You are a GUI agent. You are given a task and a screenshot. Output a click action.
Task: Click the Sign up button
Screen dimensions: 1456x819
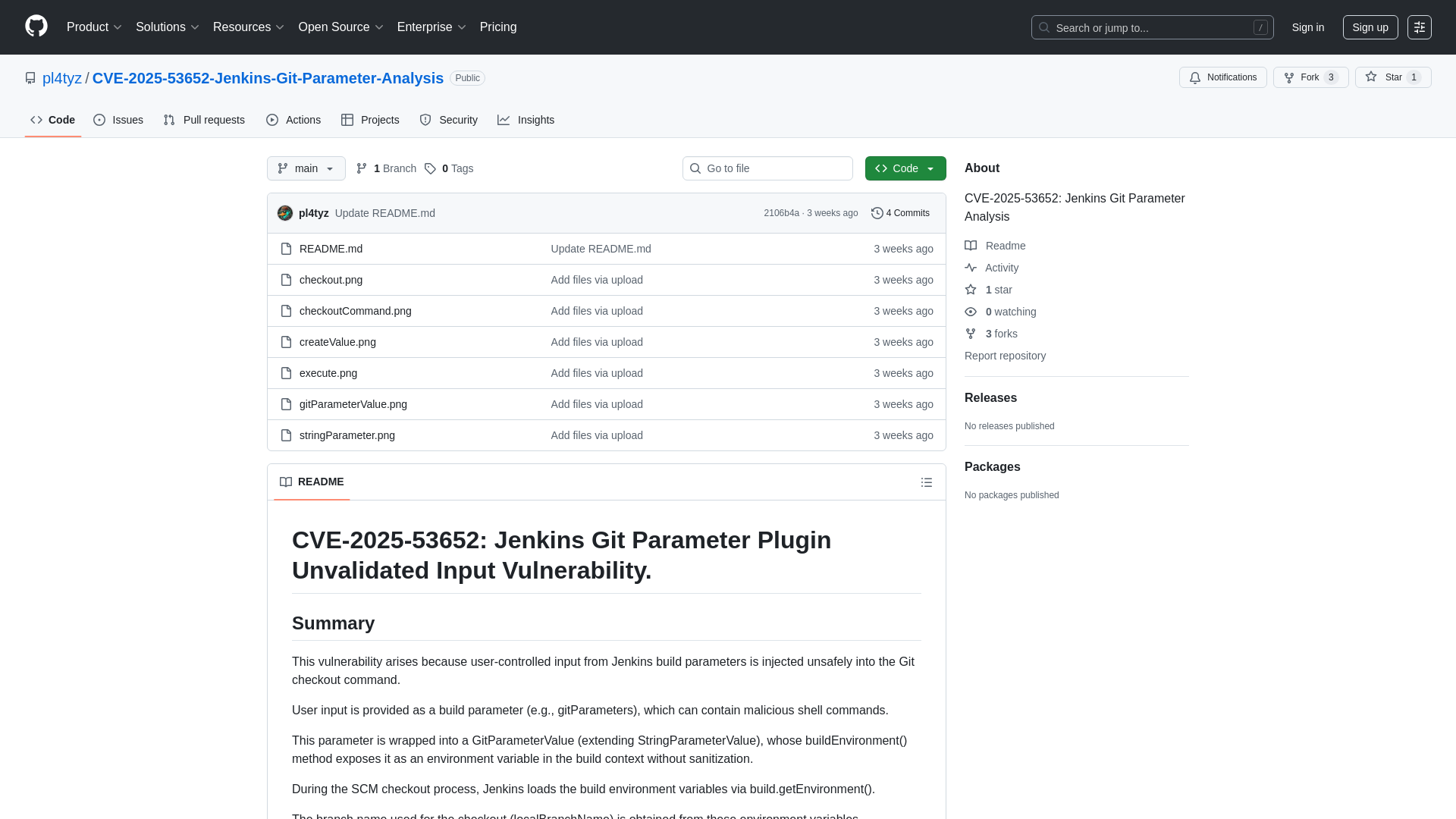tap(1370, 27)
